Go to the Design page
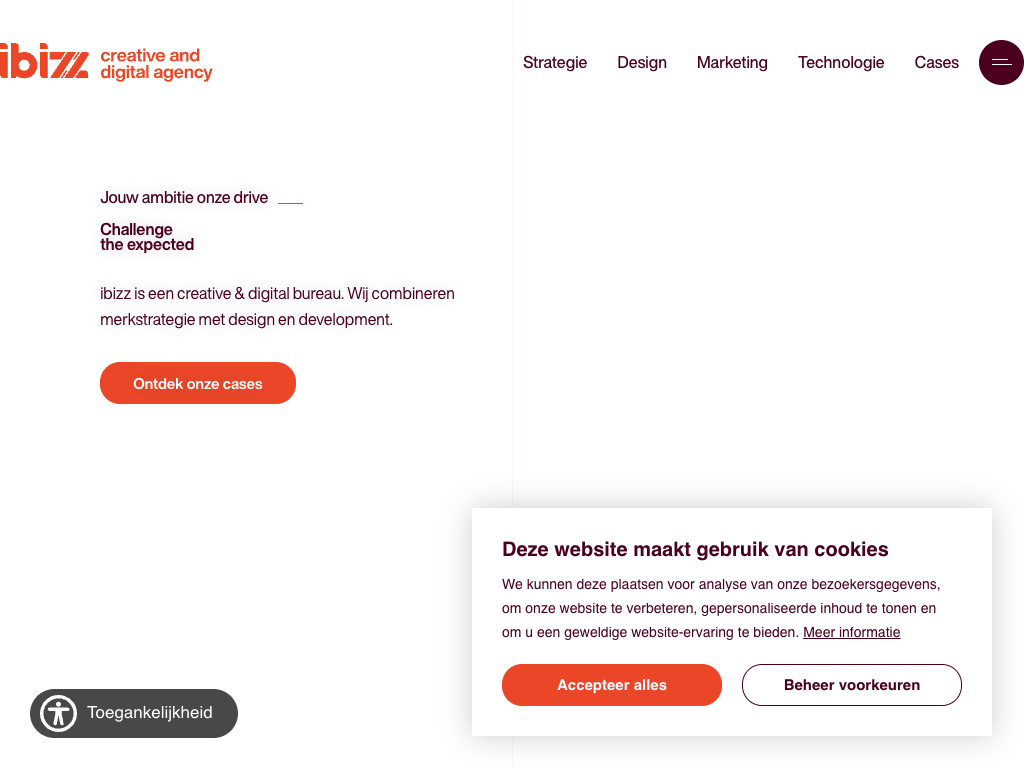Image resolution: width=1024 pixels, height=768 pixels. (642, 62)
